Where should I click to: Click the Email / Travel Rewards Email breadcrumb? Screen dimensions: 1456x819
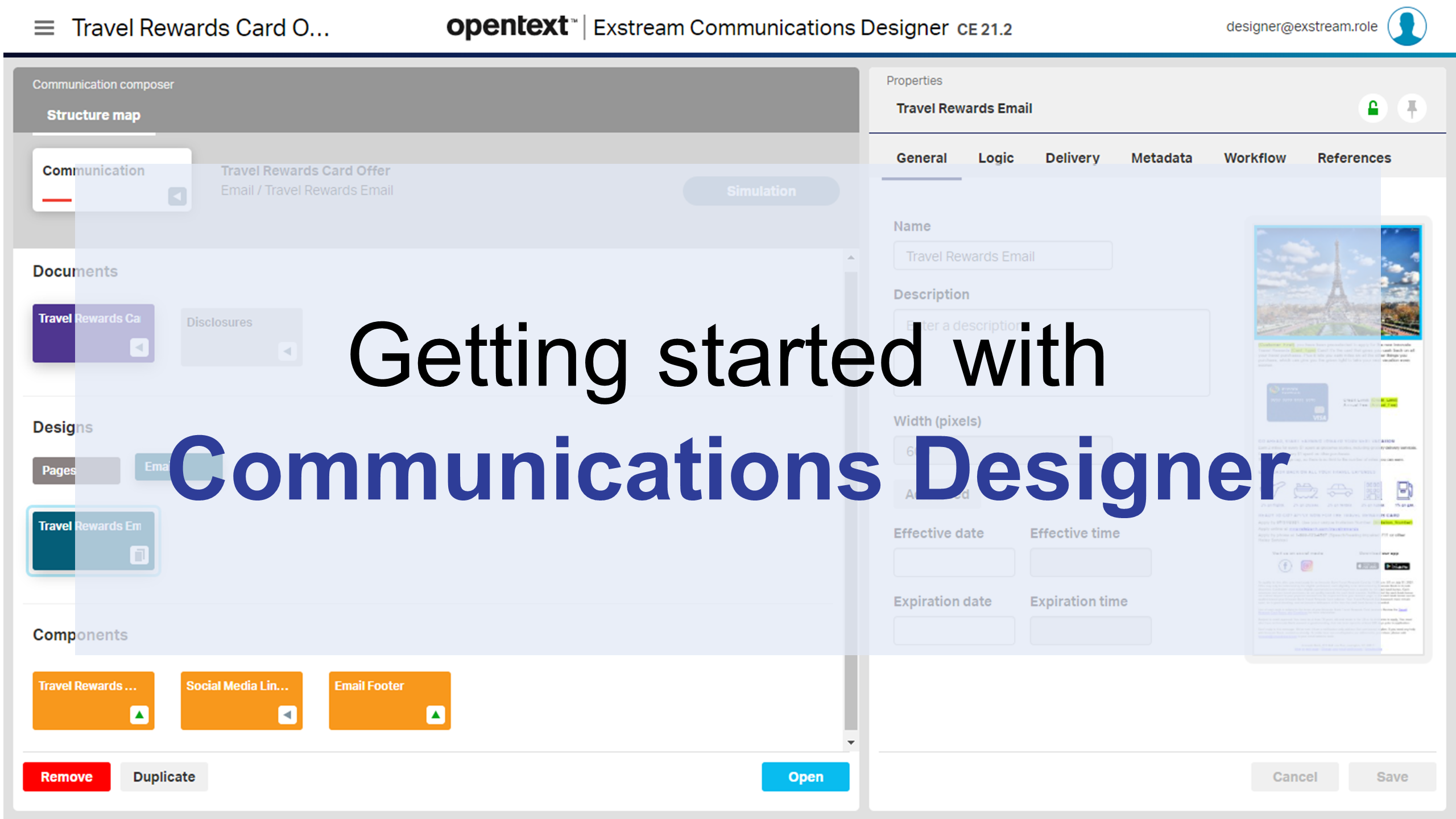(307, 191)
